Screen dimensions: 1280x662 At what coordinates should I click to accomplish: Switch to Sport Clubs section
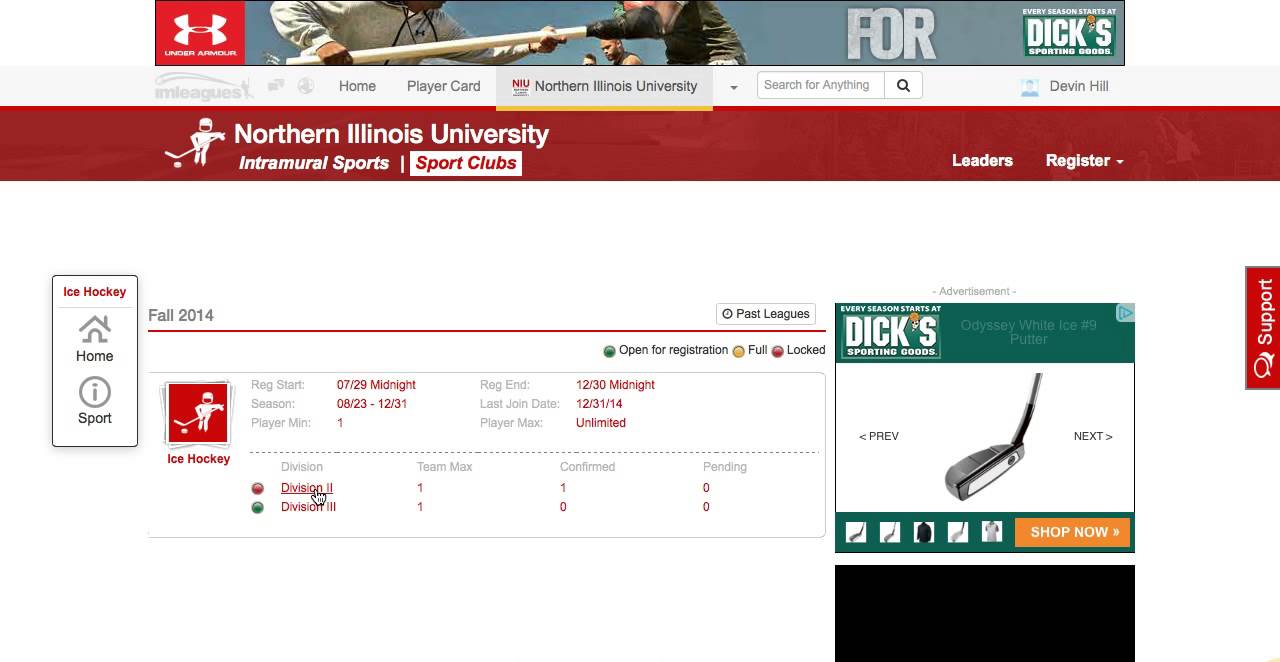[466, 163]
